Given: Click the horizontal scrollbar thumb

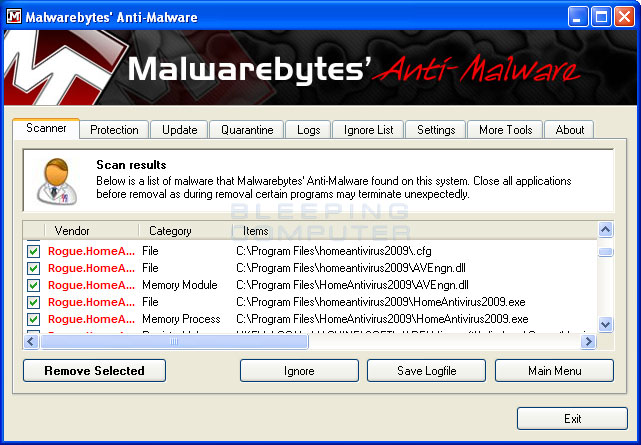Looking at the screenshot, I should (174, 341).
